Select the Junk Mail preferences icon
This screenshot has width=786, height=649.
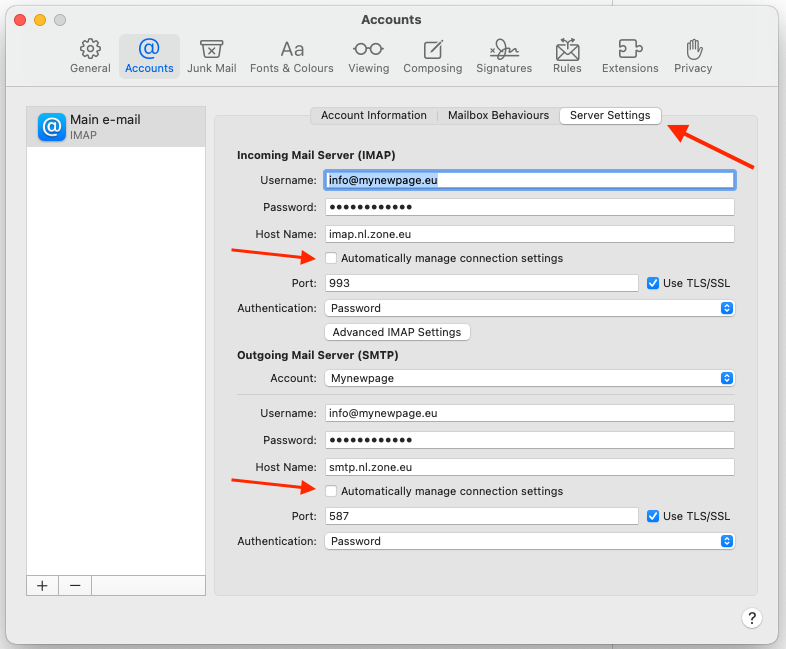click(x=211, y=56)
